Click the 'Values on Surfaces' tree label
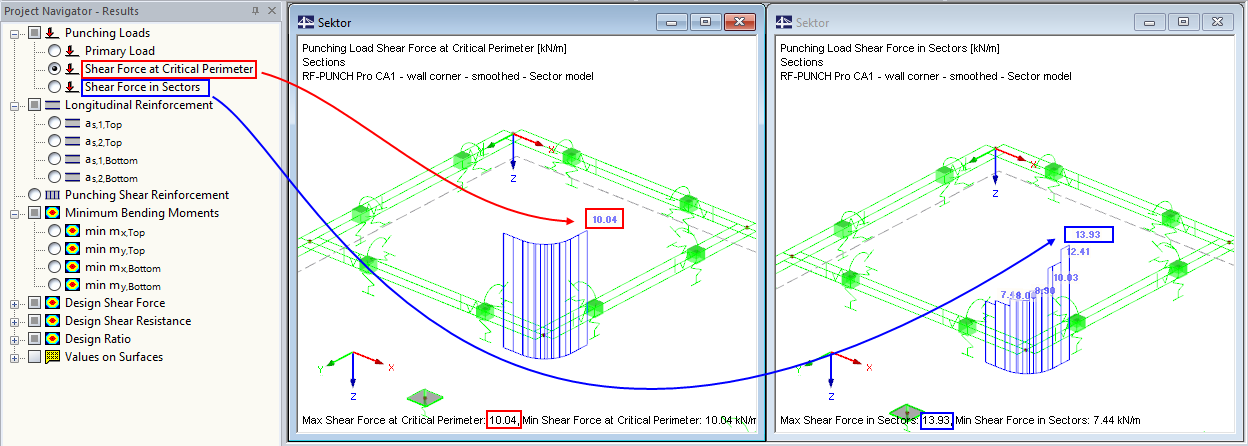 pos(114,357)
